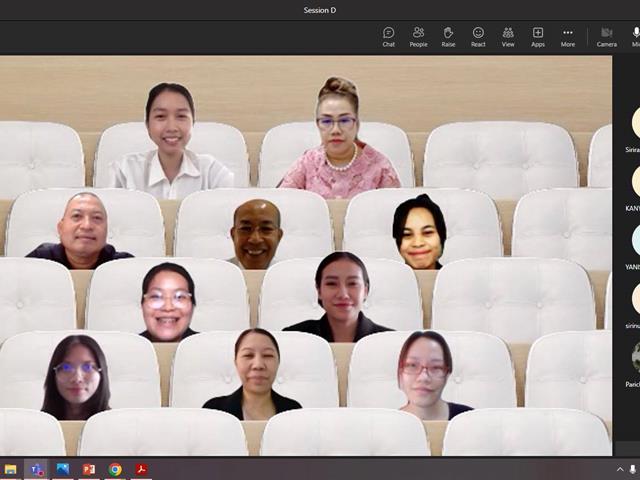Toggle the Mic button in the meeting toolbar
This screenshot has width=640, height=480.
(x=636, y=37)
